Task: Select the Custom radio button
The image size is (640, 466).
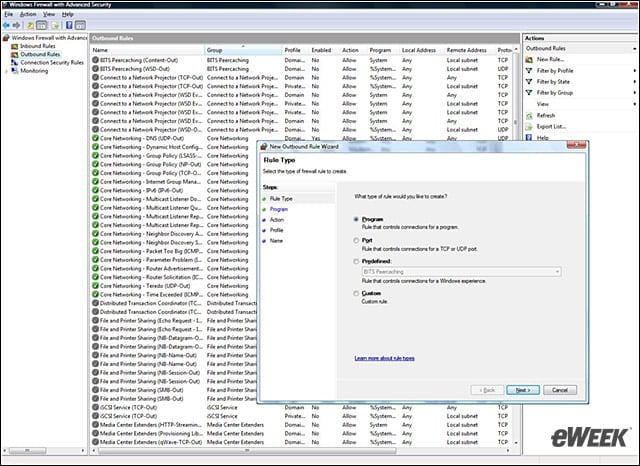Action: point(356,293)
